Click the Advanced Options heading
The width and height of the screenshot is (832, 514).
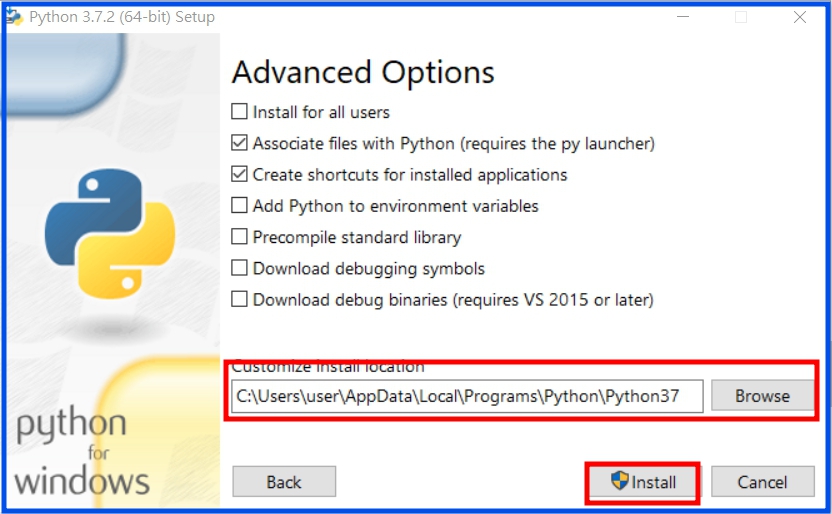pos(363,73)
